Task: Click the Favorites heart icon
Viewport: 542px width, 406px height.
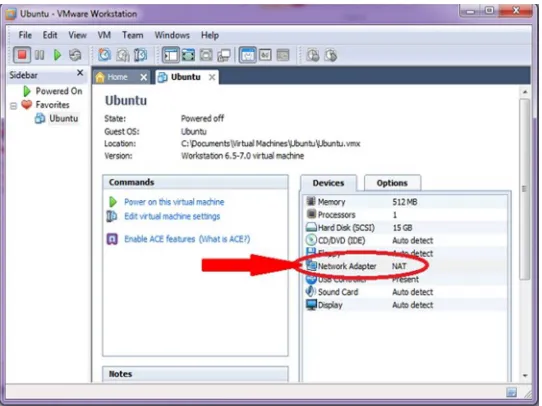Action: click(x=27, y=104)
